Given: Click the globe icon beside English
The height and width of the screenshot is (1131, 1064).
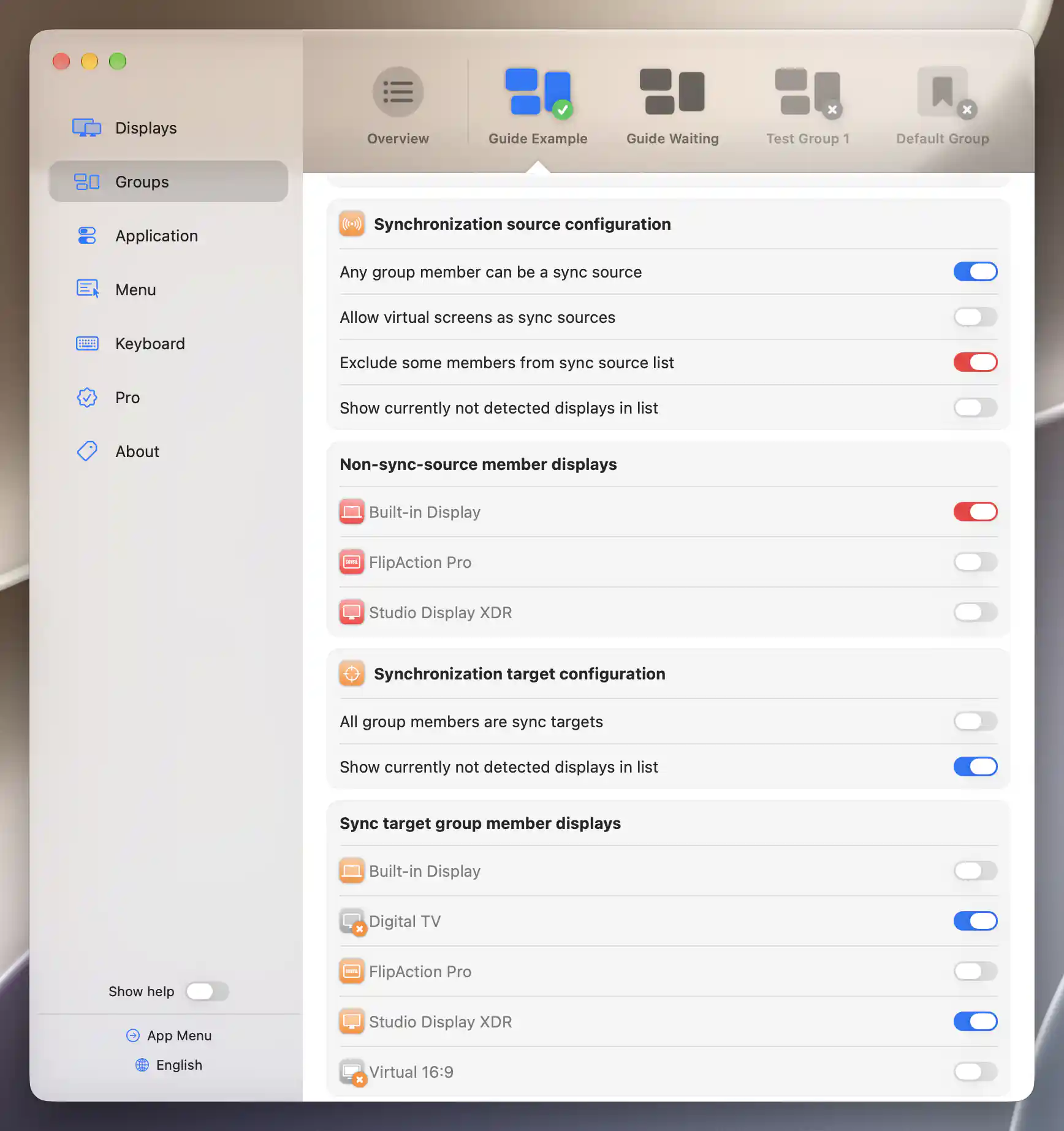Looking at the screenshot, I should pos(142,1065).
